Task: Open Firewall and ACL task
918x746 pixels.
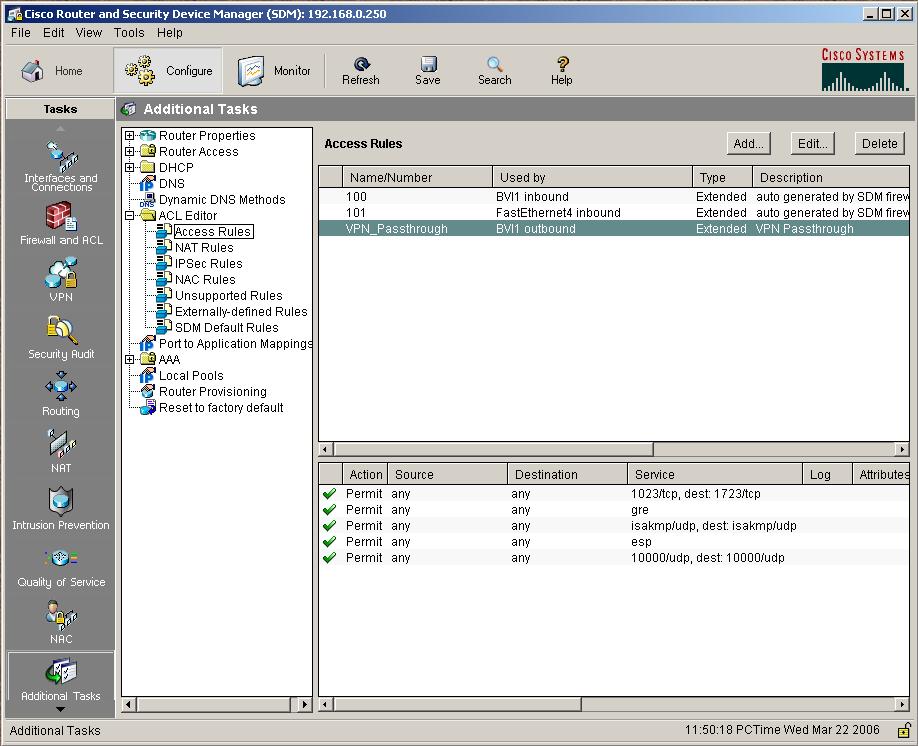Action: pyautogui.click(x=61, y=224)
